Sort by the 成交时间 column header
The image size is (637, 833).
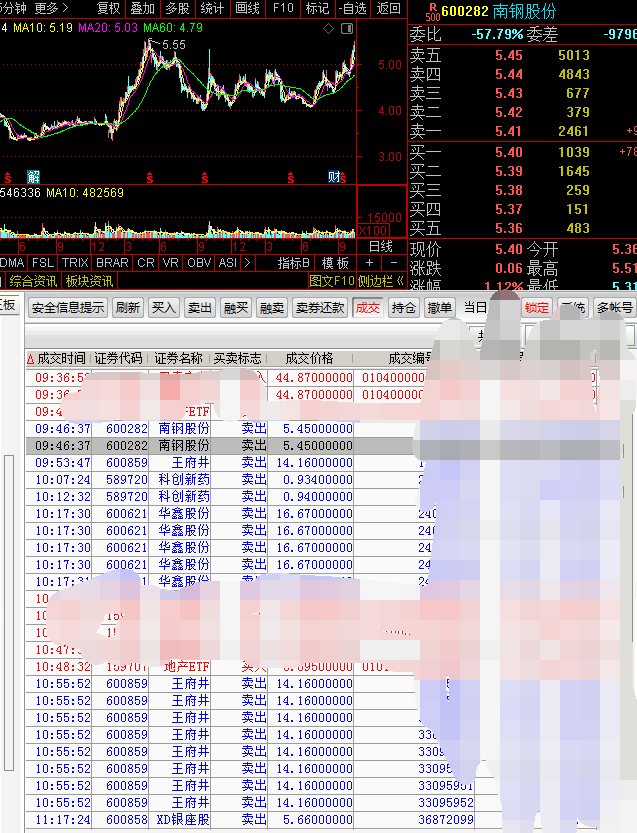tap(58, 359)
